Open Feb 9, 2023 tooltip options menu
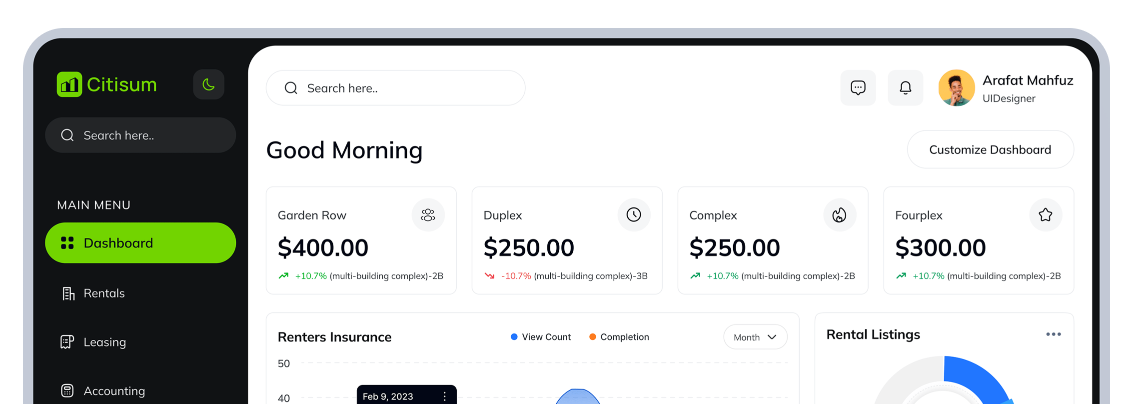This screenshot has width=1139, height=404. pyautogui.click(x=444, y=397)
